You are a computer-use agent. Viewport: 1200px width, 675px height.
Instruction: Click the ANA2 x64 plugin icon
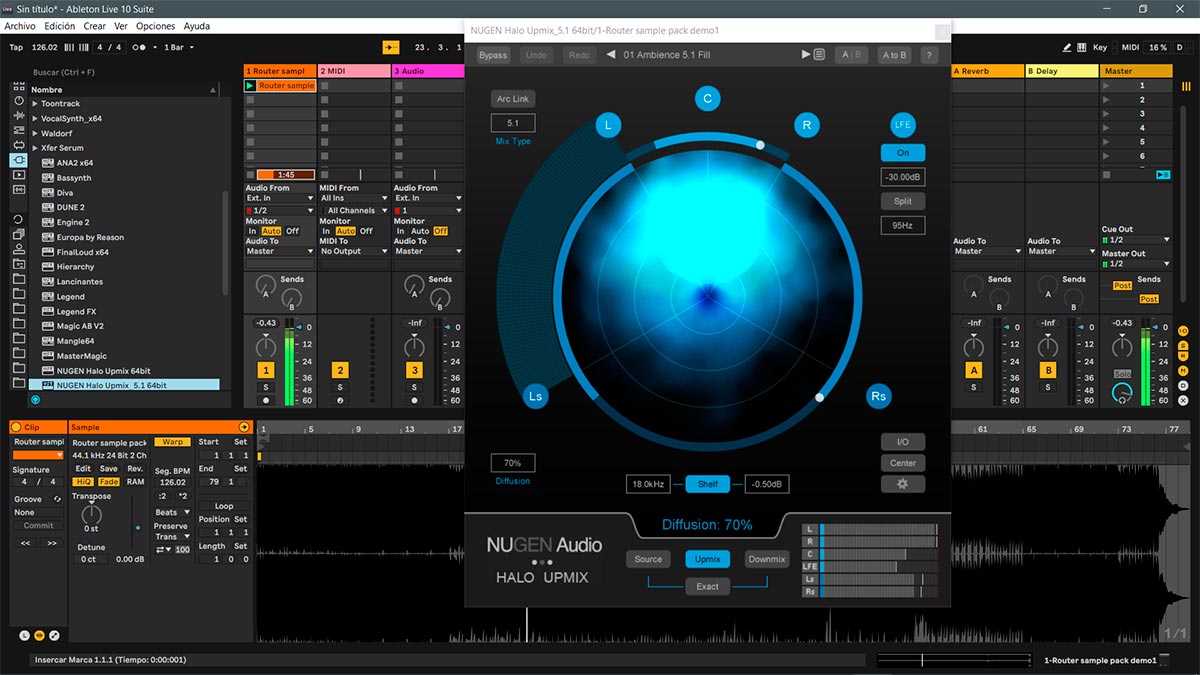coord(47,163)
